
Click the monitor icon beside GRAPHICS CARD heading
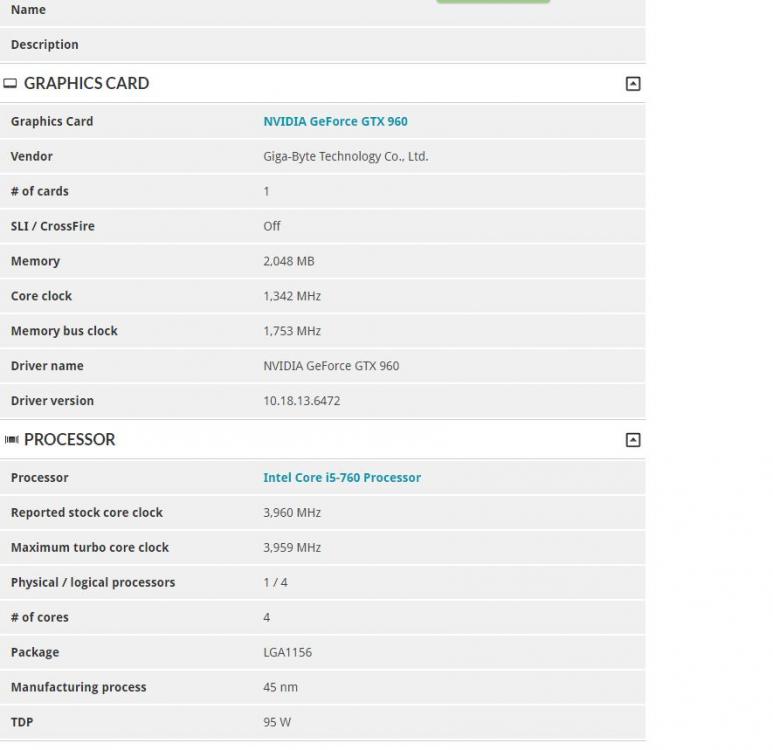11,84
